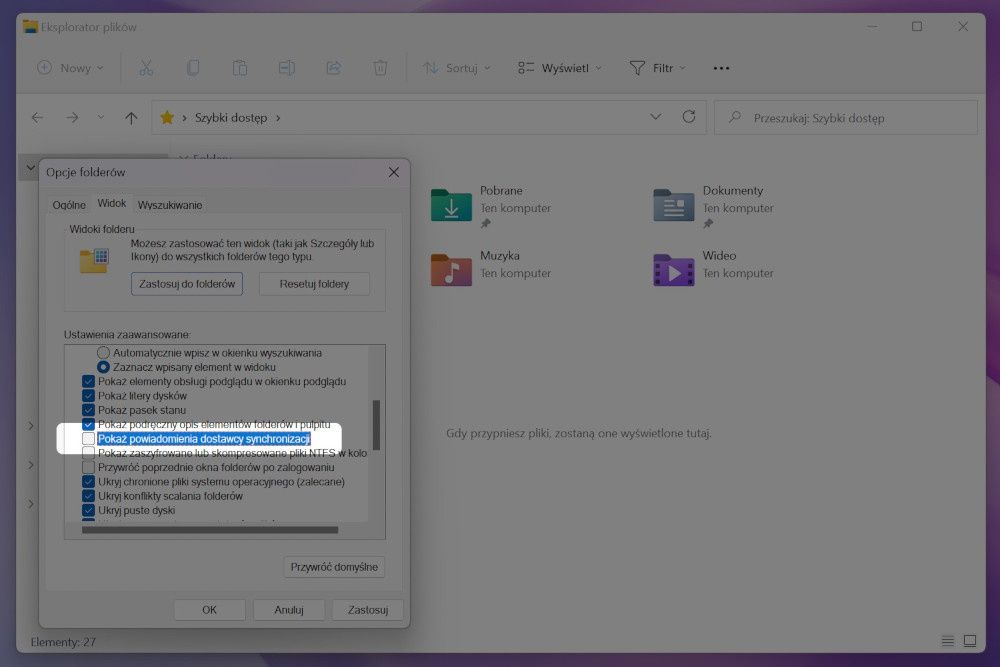1000x667 pixels.
Task: Open the Filtr dropdown
Action: (x=658, y=68)
